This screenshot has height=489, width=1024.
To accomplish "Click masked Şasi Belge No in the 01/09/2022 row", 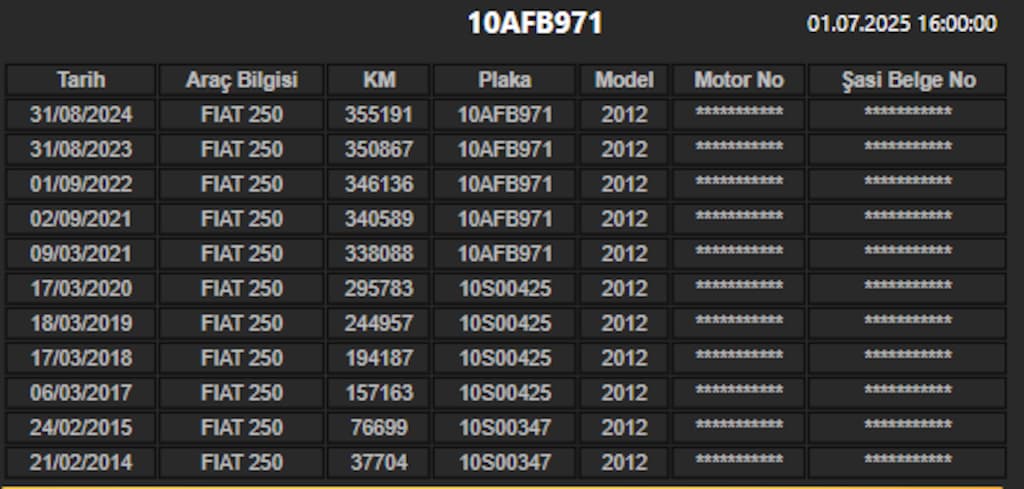I will tap(907, 182).
